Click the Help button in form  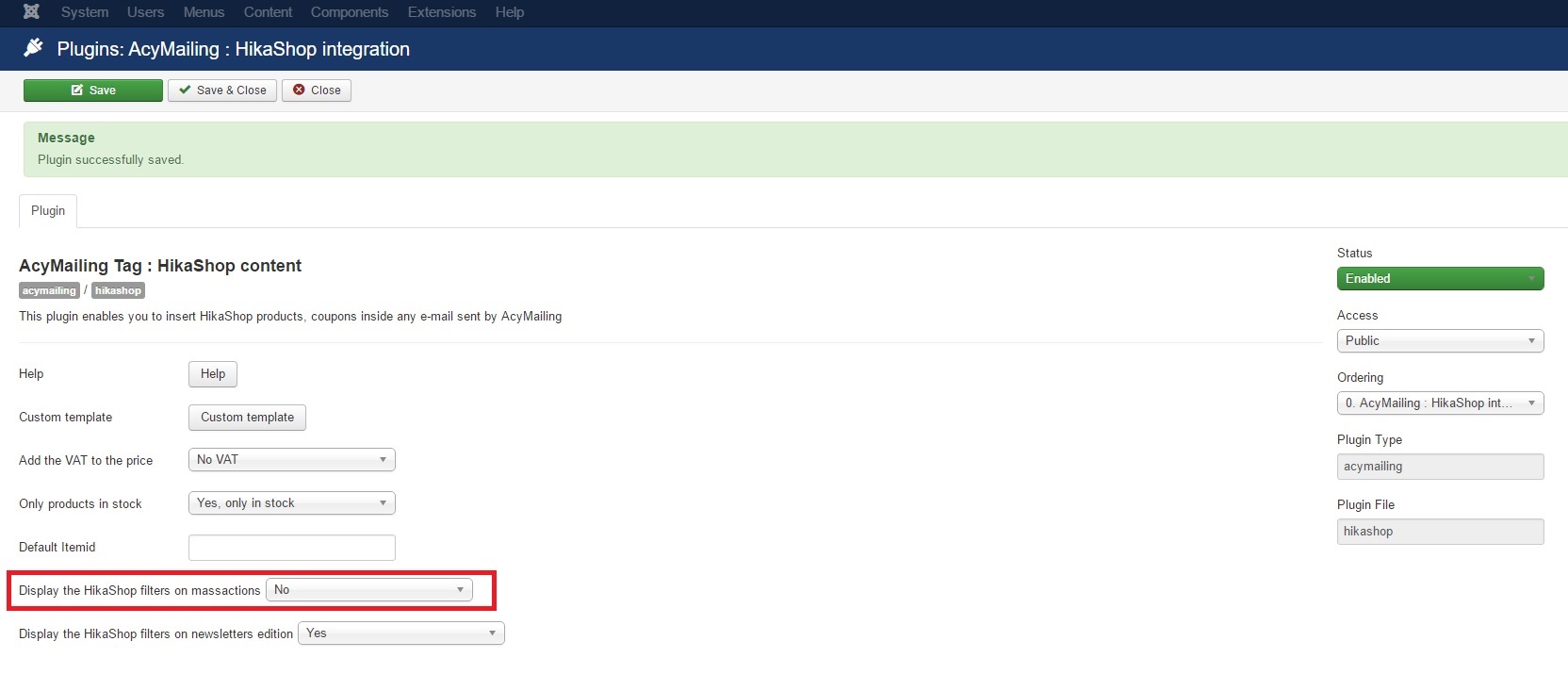(x=213, y=374)
